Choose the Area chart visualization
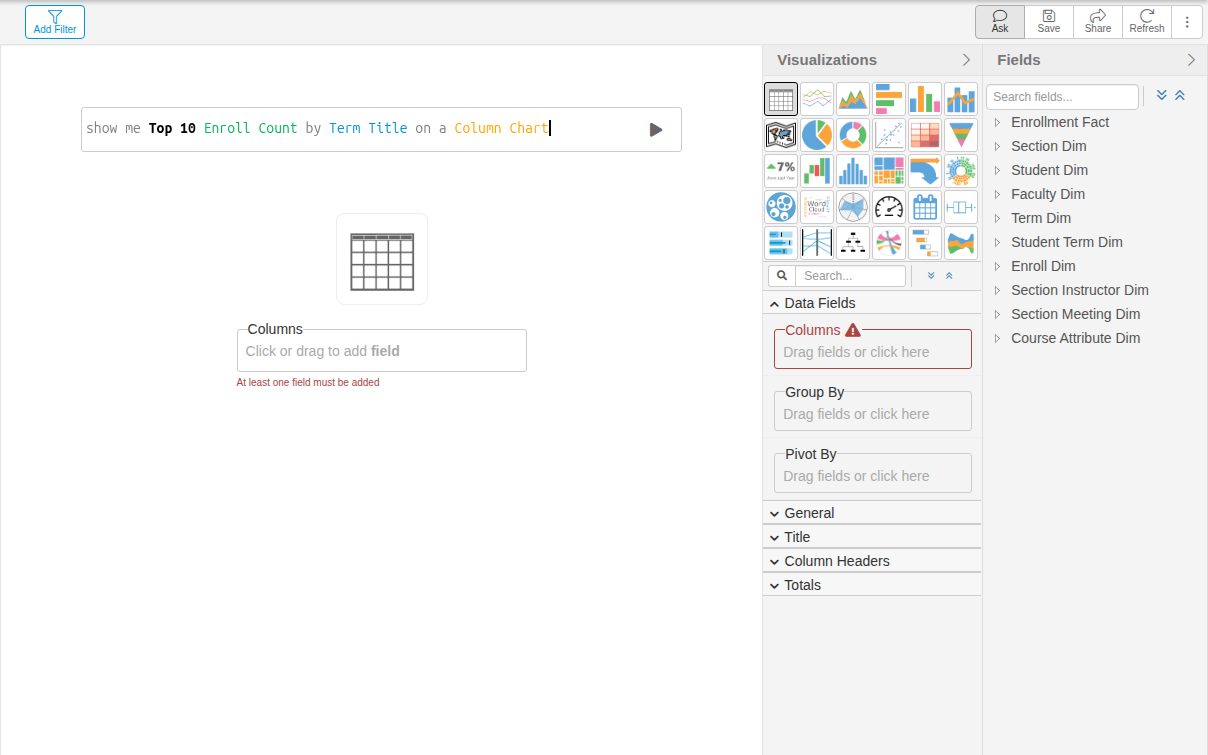 [853, 99]
